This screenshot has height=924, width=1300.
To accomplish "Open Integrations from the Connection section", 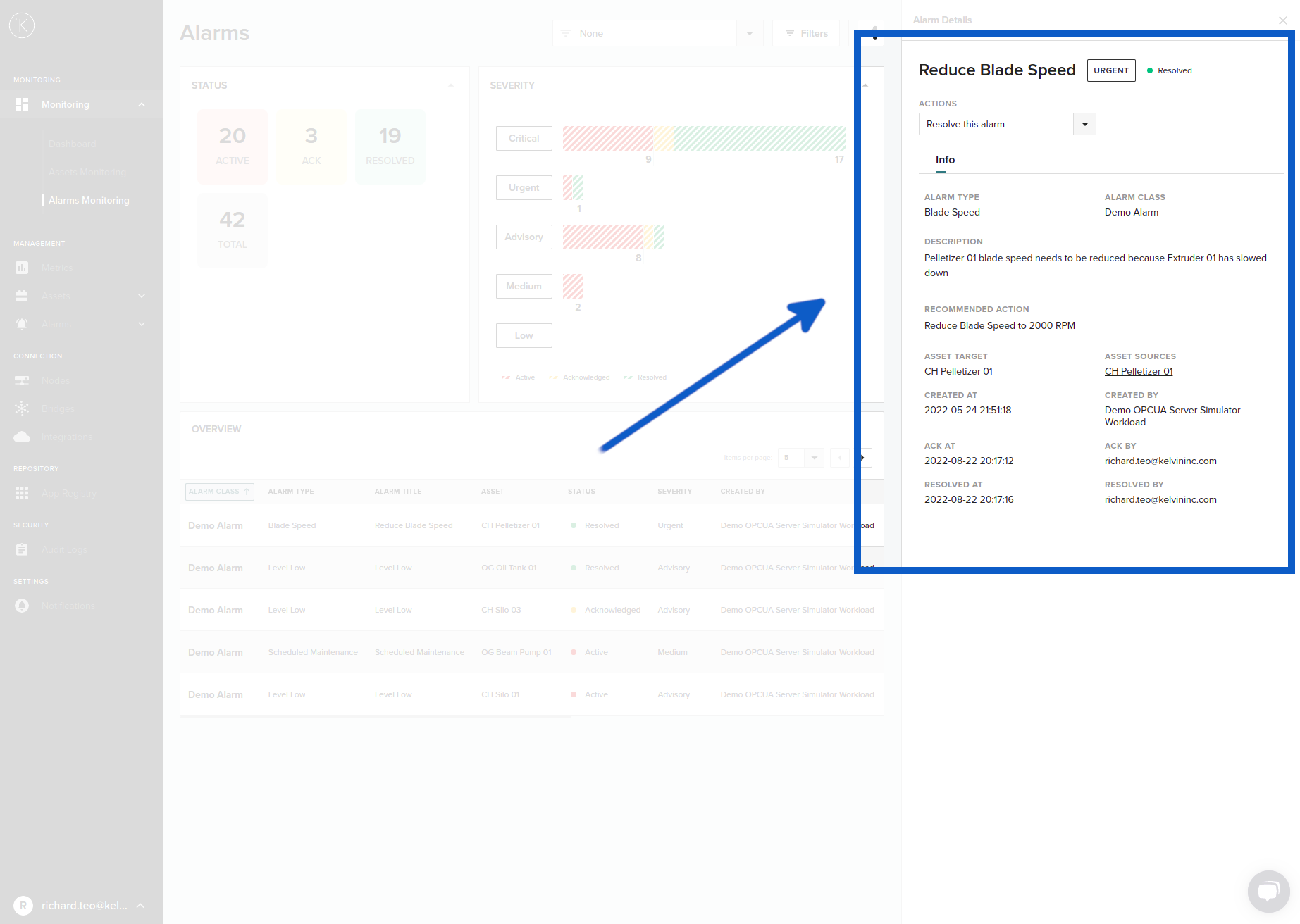I will 22,437.
